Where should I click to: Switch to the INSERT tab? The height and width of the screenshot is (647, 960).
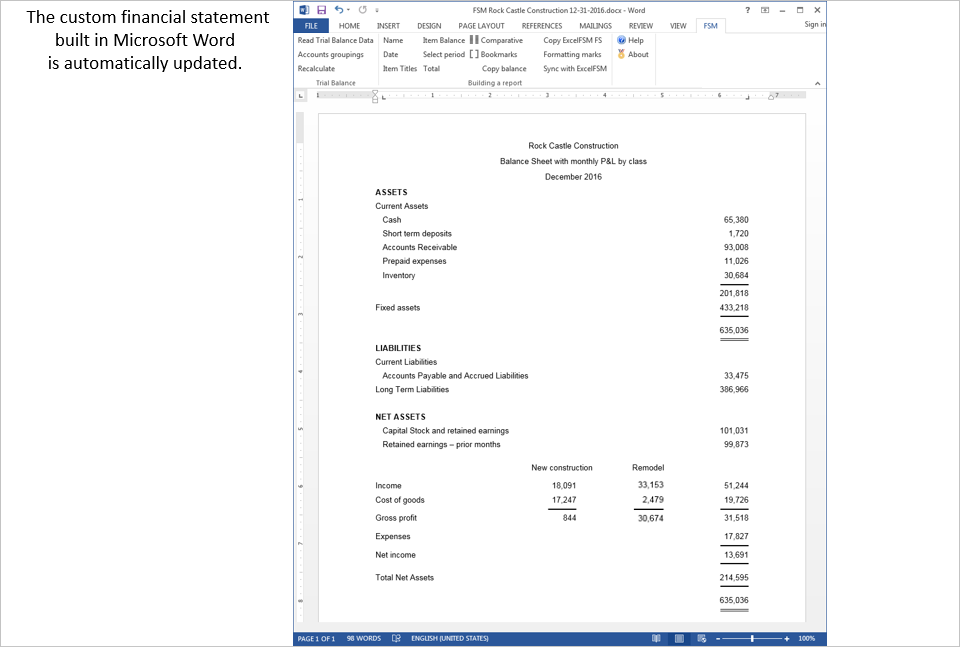[x=388, y=26]
